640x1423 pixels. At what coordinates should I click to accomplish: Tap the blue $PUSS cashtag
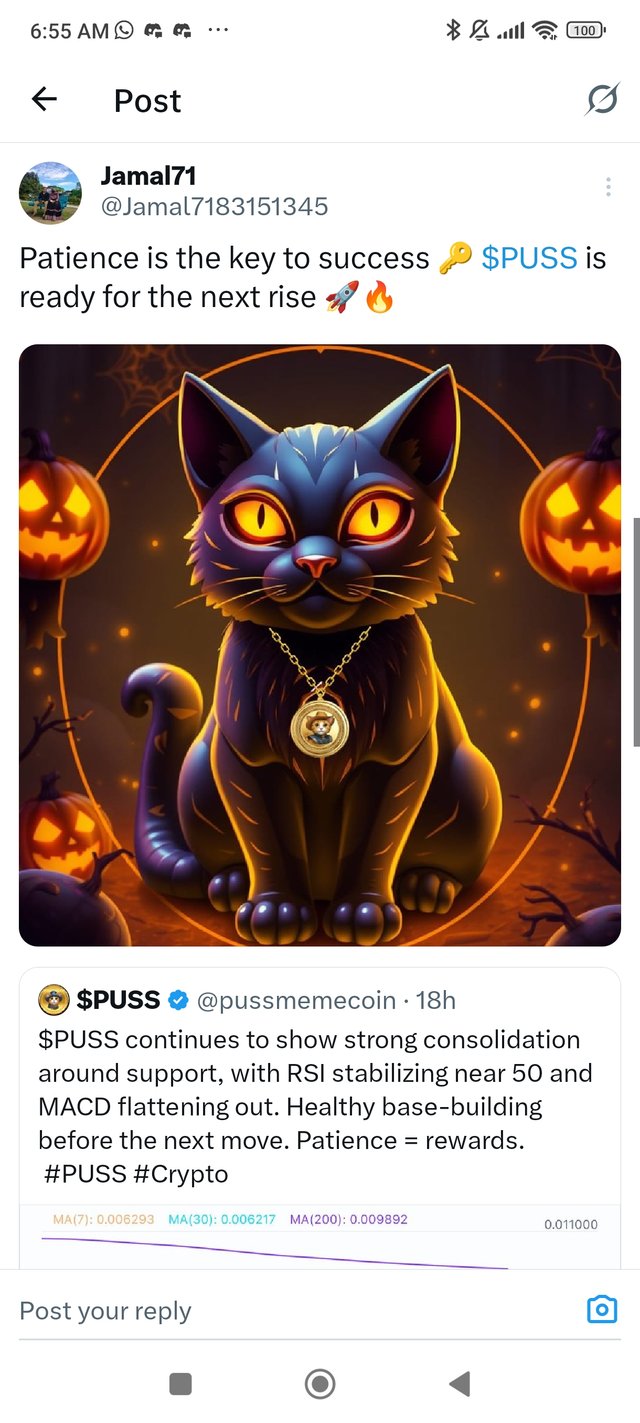(529, 258)
